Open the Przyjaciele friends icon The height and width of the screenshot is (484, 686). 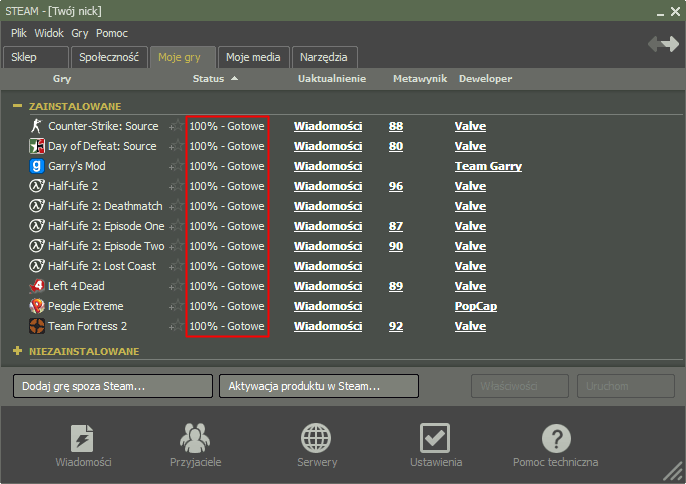(195, 438)
